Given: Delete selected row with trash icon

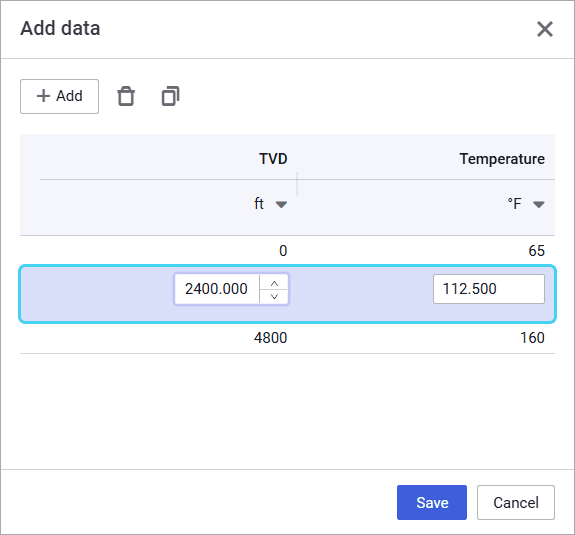Looking at the screenshot, I should tap(126, 96).
